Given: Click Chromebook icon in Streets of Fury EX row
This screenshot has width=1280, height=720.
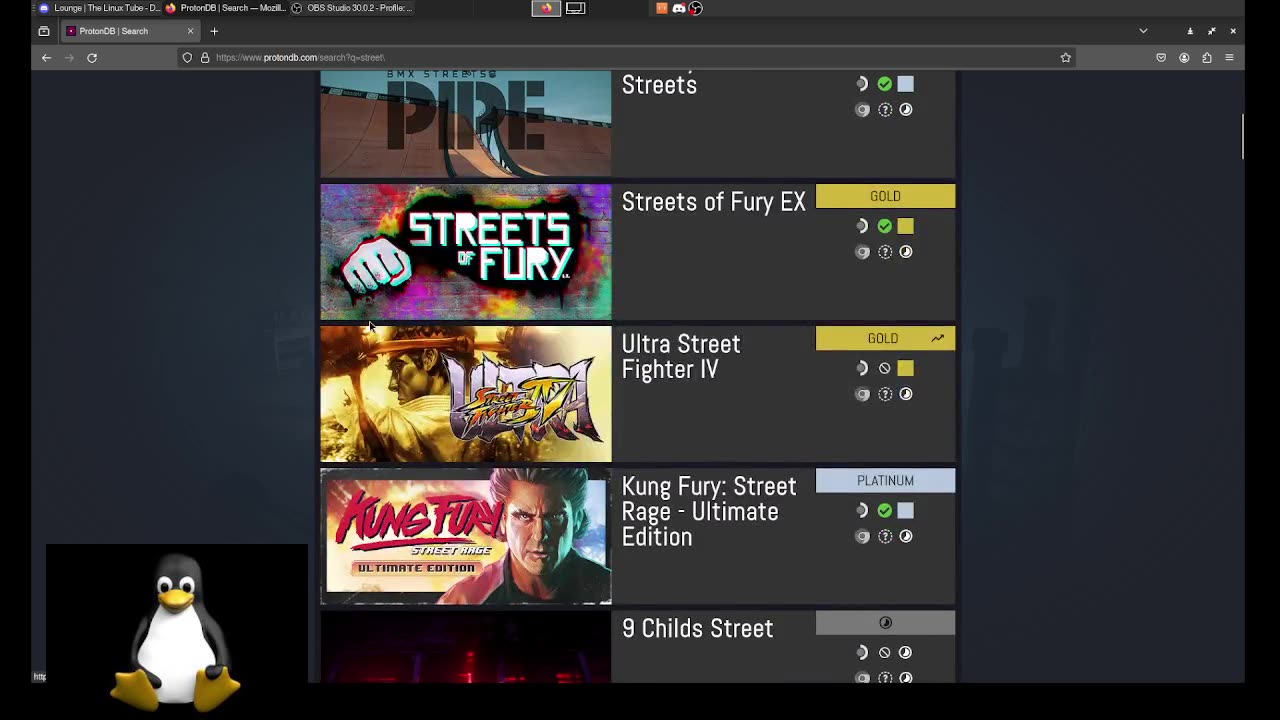Looking at the screenshot, I should pyautogui.click(x=862, y=252).
